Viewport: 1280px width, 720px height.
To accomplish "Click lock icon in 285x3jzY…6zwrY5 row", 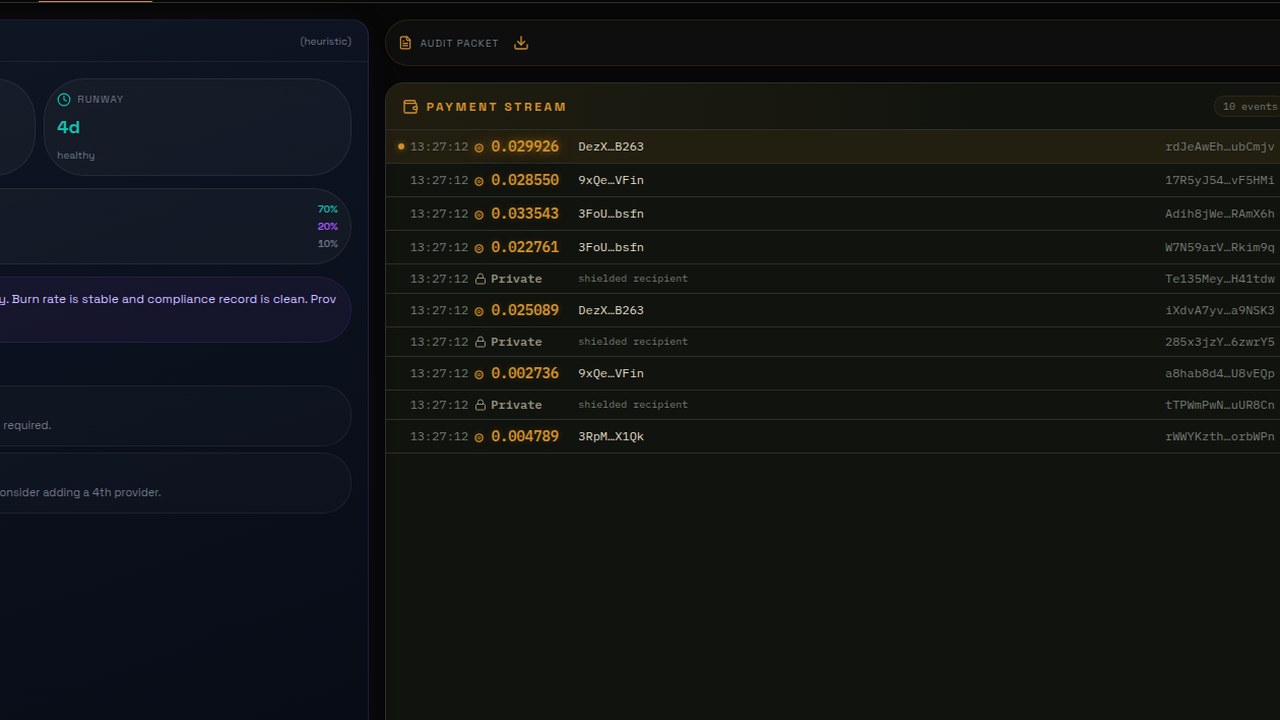I will [x=480, y=342].
